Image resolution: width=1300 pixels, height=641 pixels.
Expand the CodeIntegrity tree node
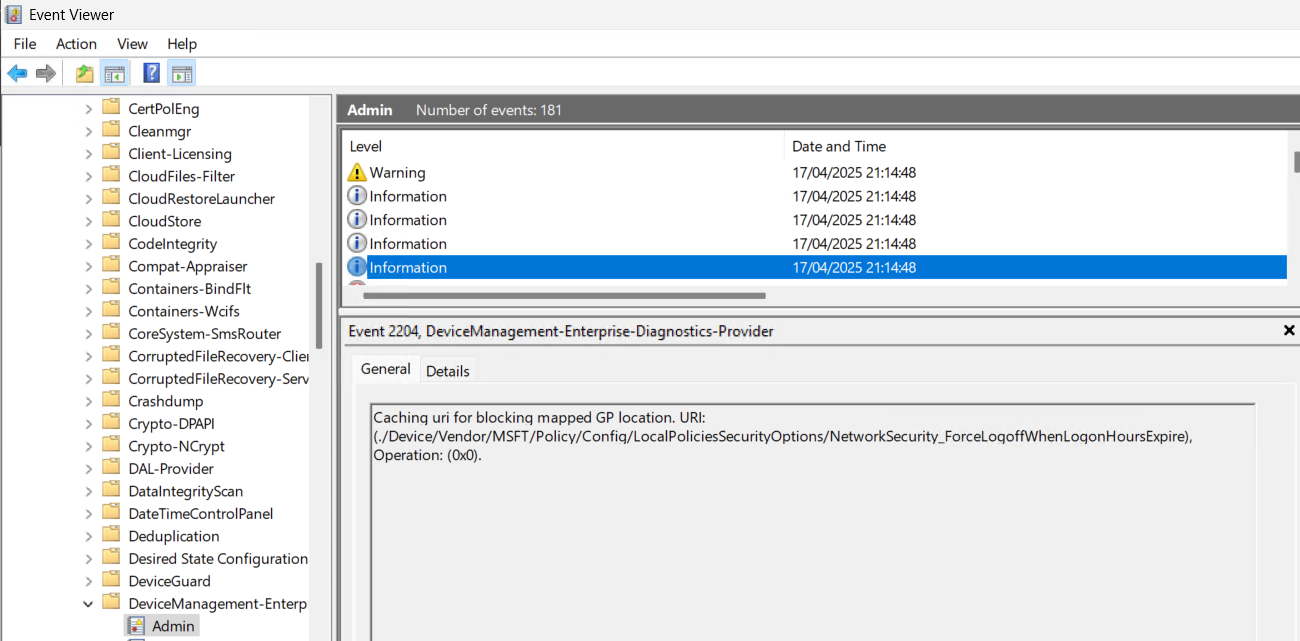point(88,244)
